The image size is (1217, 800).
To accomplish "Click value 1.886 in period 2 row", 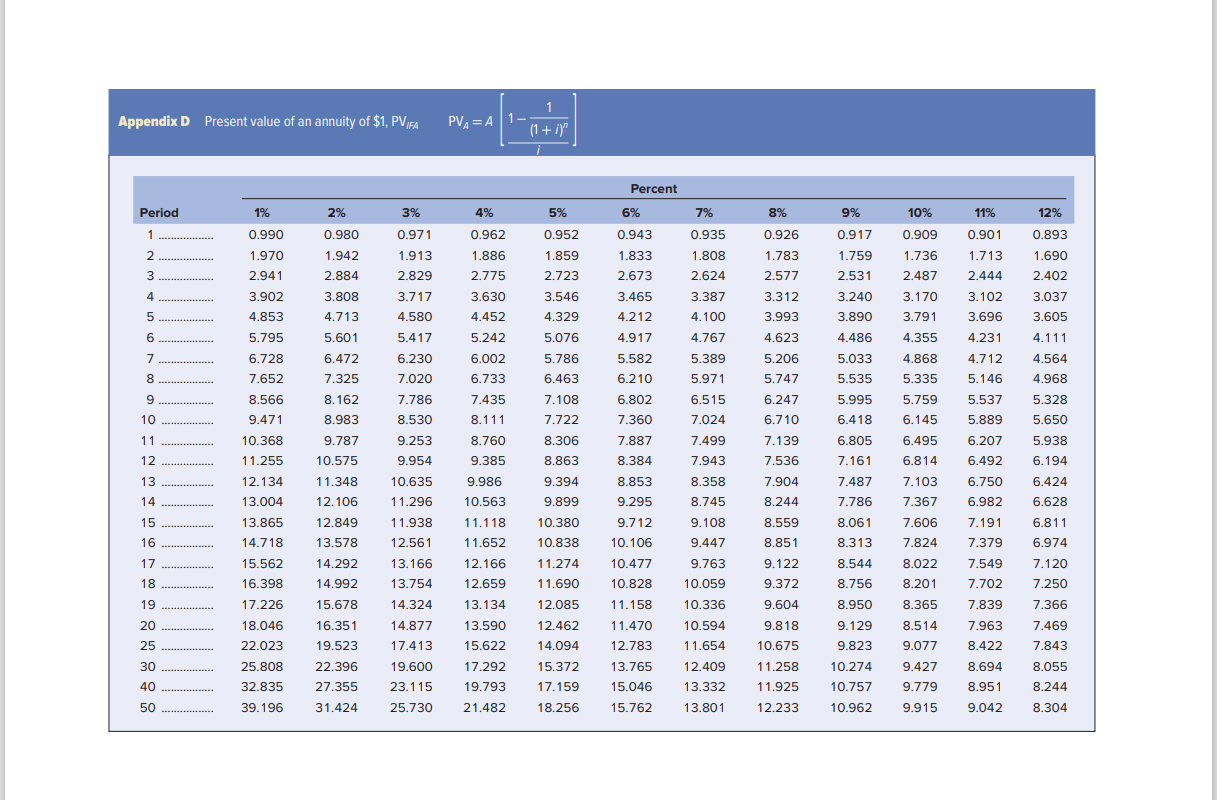I will click(x=487, y=256).
